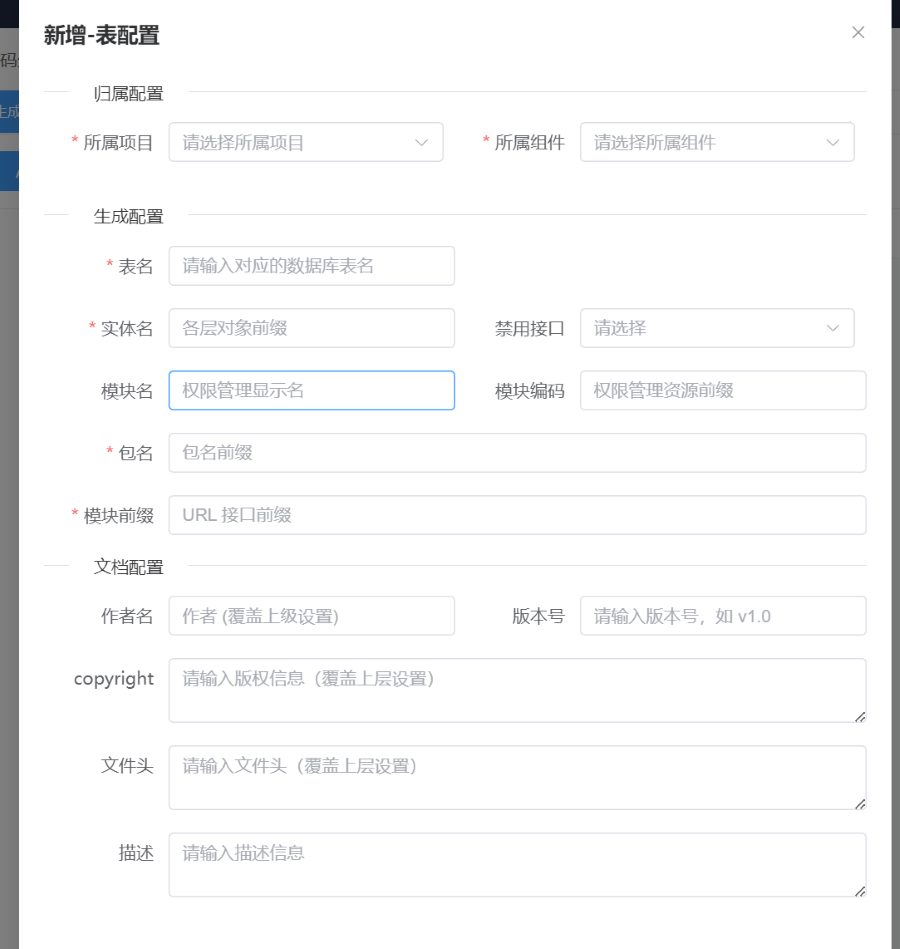The image size is (900, 949).
Task: Select the 模块名 text field
Action: pos(311,390)
